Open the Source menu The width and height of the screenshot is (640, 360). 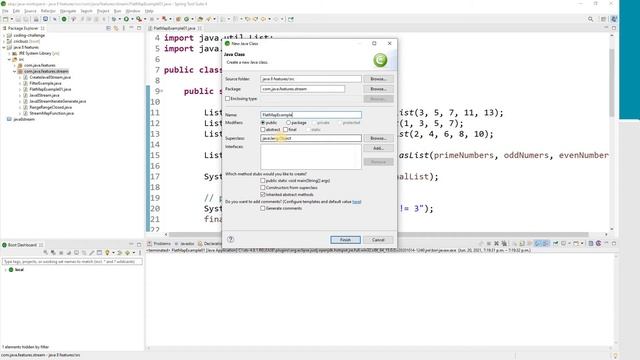tap(30, 11)
